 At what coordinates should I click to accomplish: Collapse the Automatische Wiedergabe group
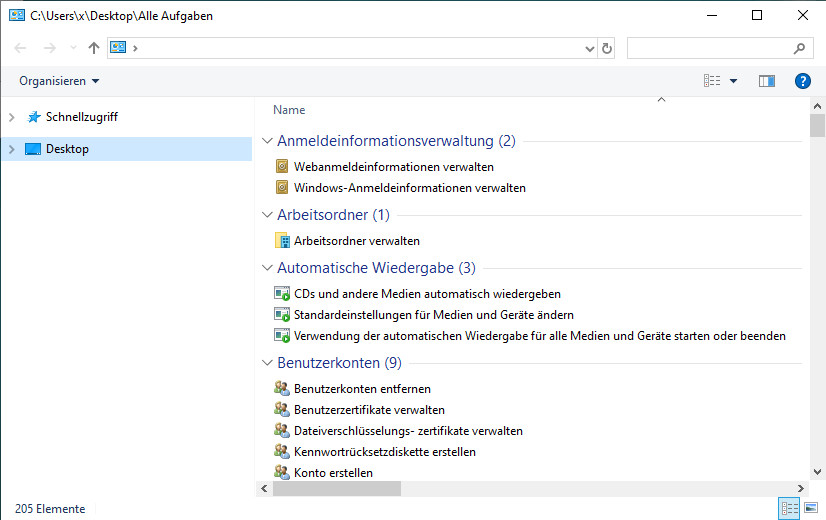click(267, 268)
